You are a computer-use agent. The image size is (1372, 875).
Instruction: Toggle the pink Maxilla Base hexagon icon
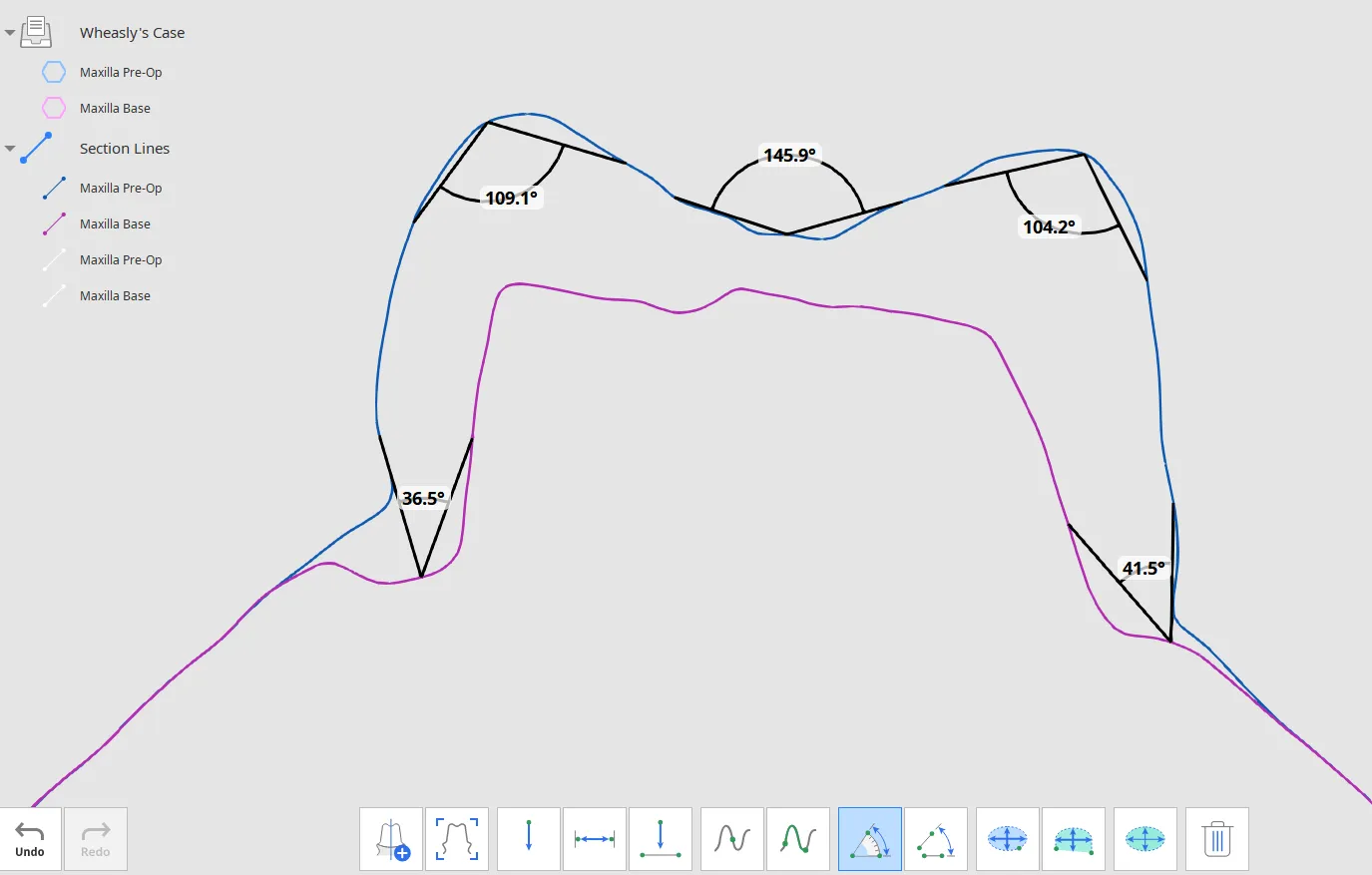54,108
